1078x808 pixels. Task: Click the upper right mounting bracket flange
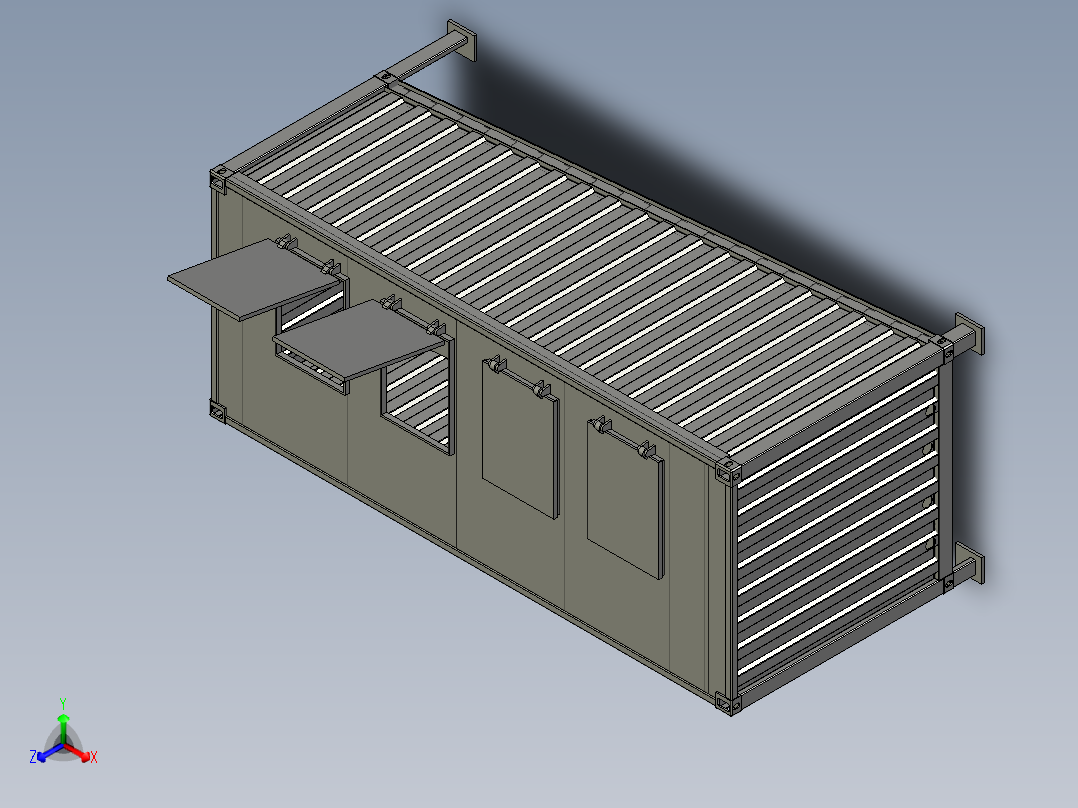969,334
